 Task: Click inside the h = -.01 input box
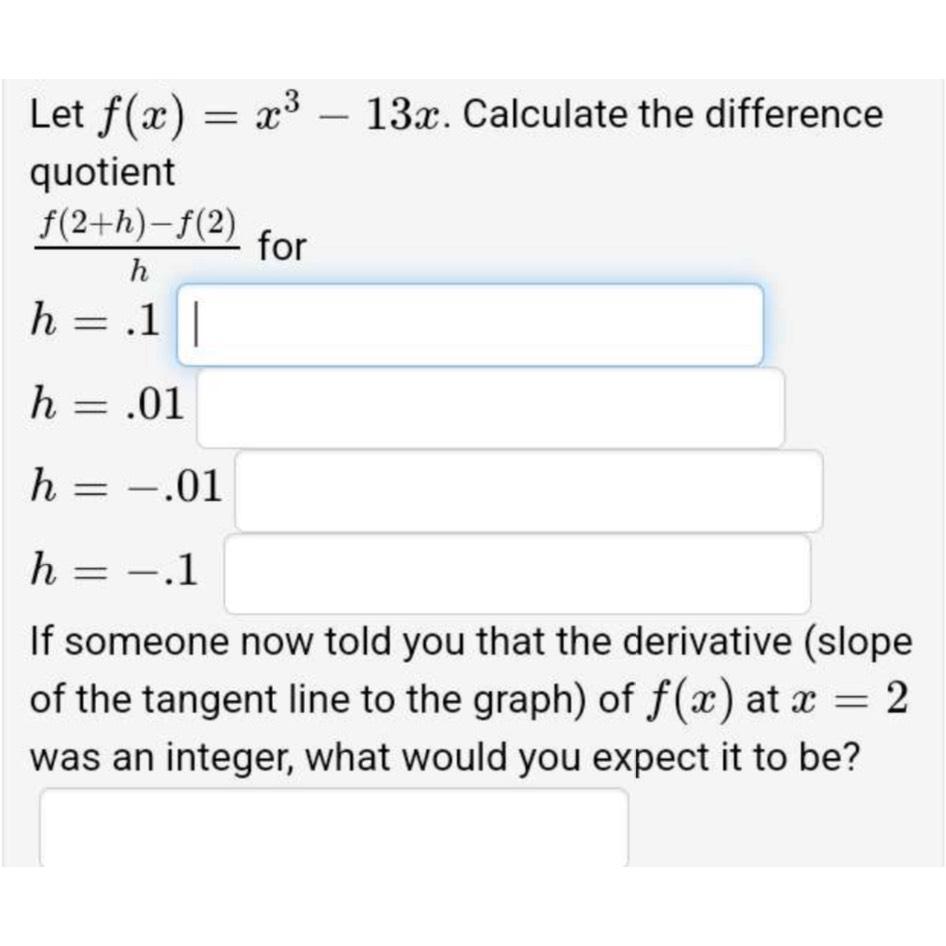click(530, 490)
